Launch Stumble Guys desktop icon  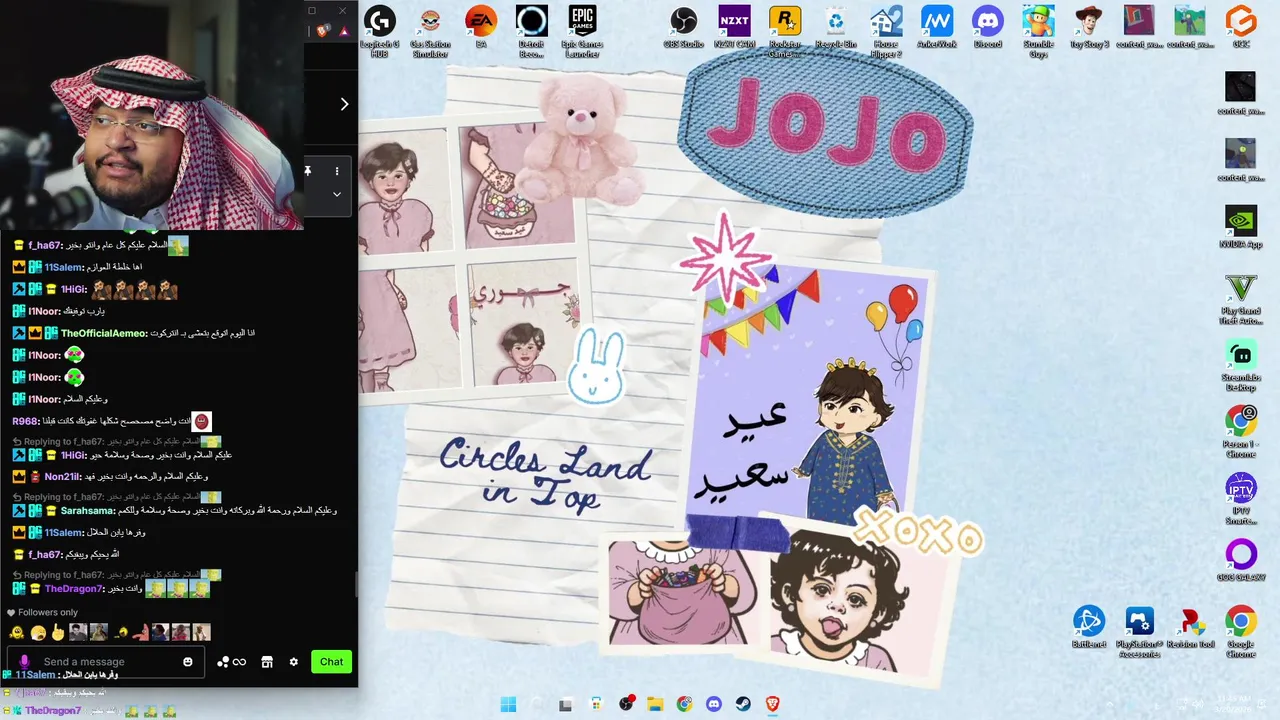(1038, 30)
